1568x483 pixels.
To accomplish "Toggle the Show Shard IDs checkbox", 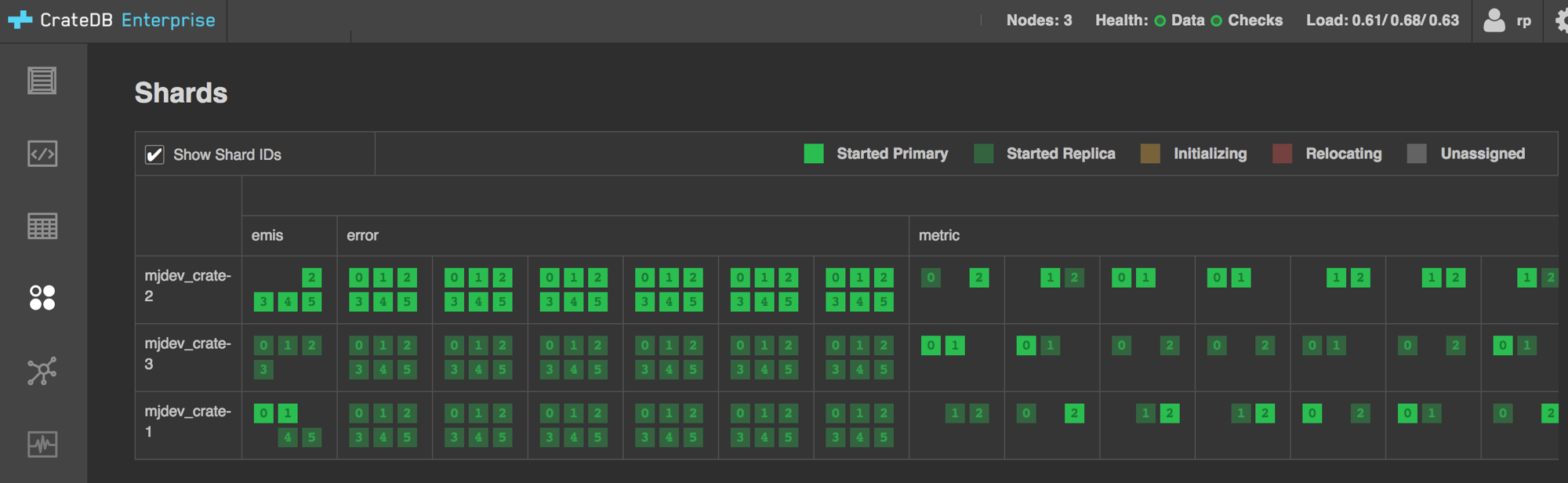I will point(154,154).
